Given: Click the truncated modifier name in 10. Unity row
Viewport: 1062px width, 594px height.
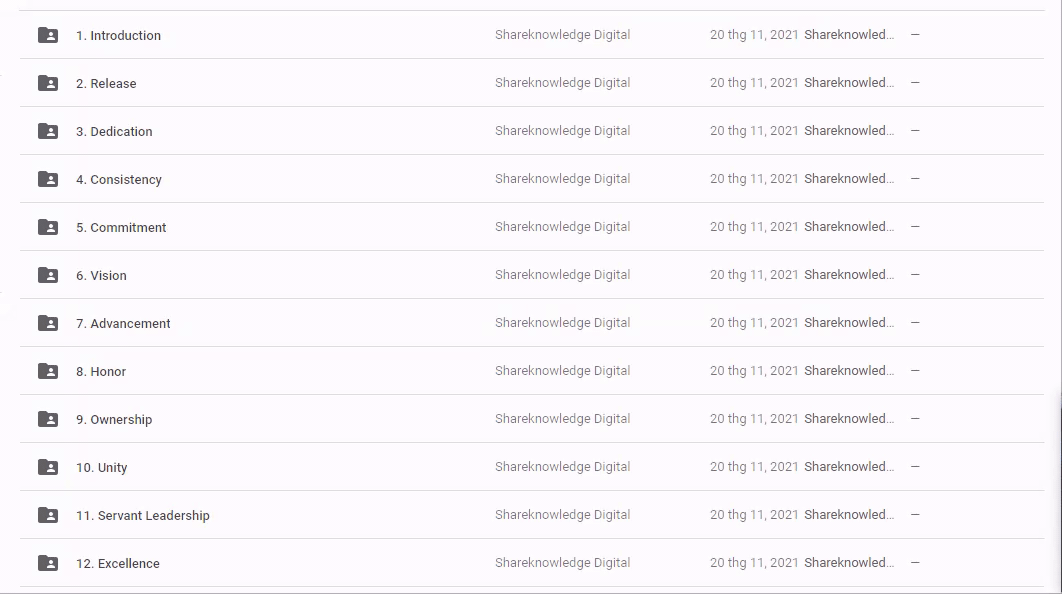Looking at the screenshot, I should (x=849, y=467).
